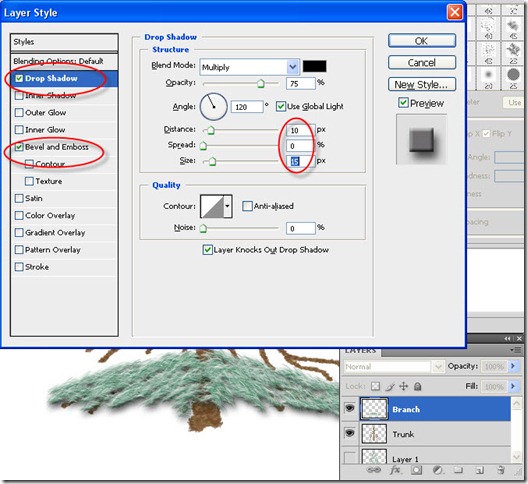Enable the Outer Glow checkbox
Image resolution: width=528 pixels, height=484 pixels.
click(19, 112)
